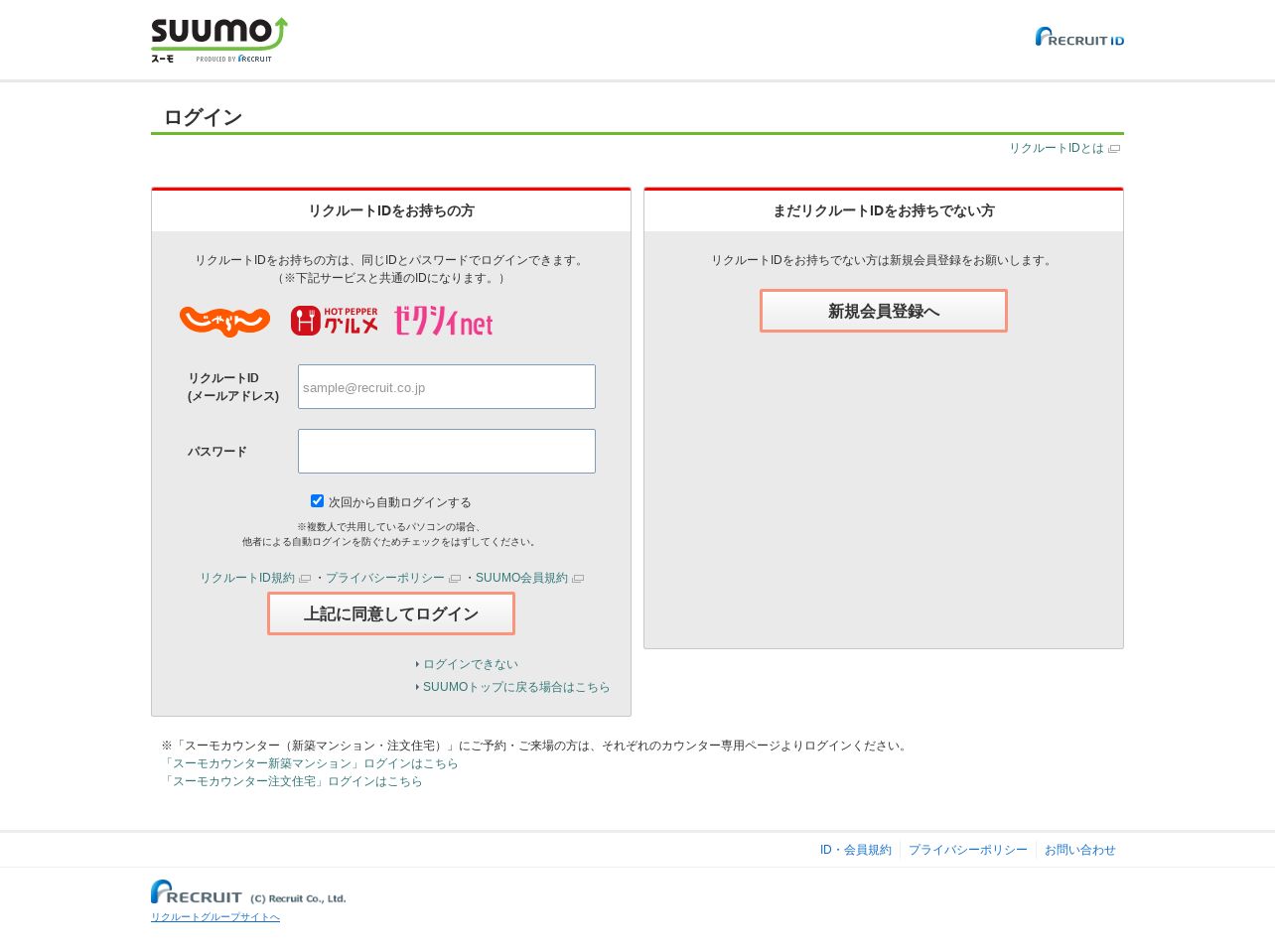Click the Hot Pepper Gourmet logo
The width and height of the screenshot is (1275, 952).
[335, 321]
